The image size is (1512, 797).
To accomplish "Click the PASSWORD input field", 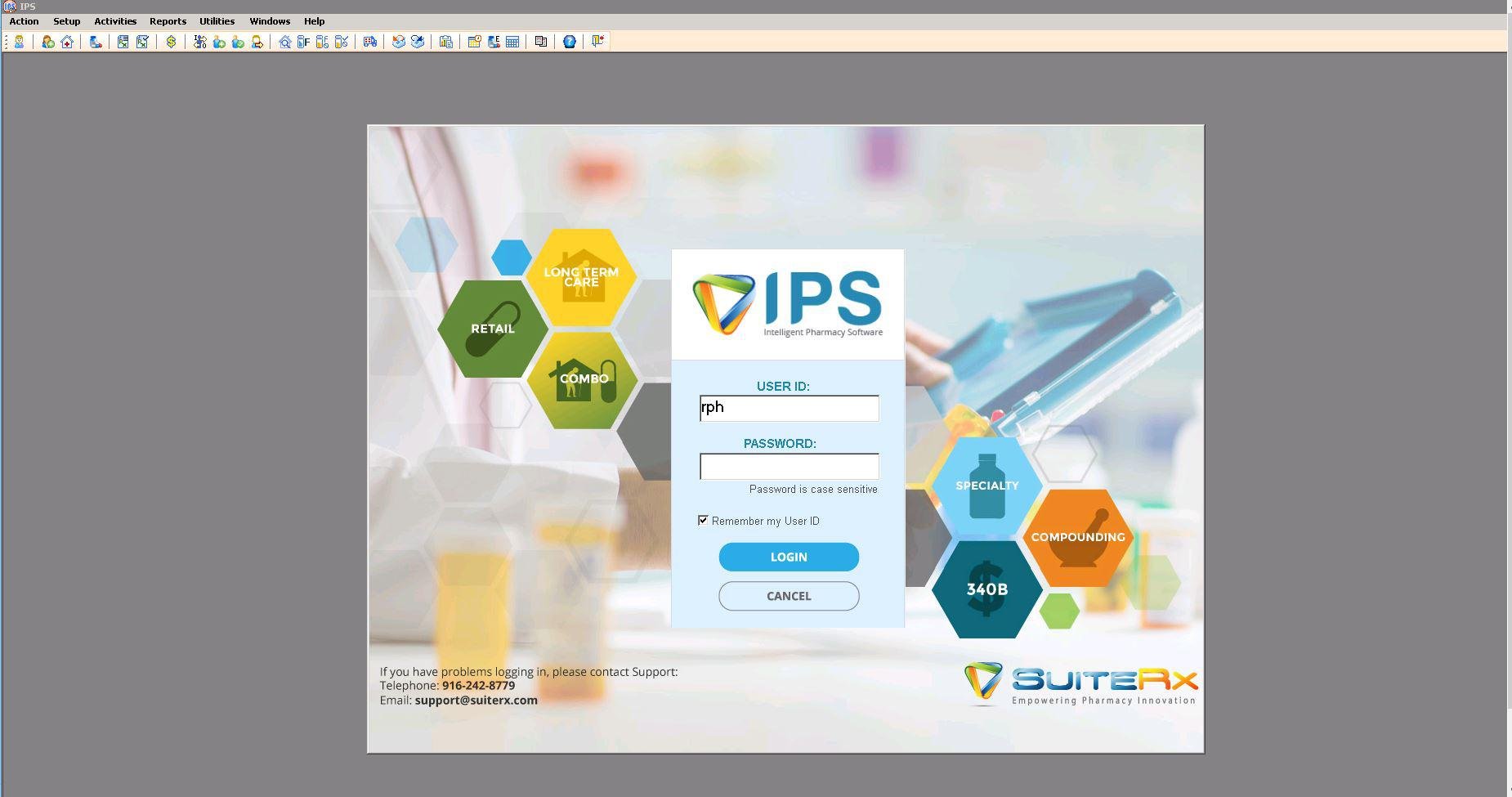I will pos(790,466).
